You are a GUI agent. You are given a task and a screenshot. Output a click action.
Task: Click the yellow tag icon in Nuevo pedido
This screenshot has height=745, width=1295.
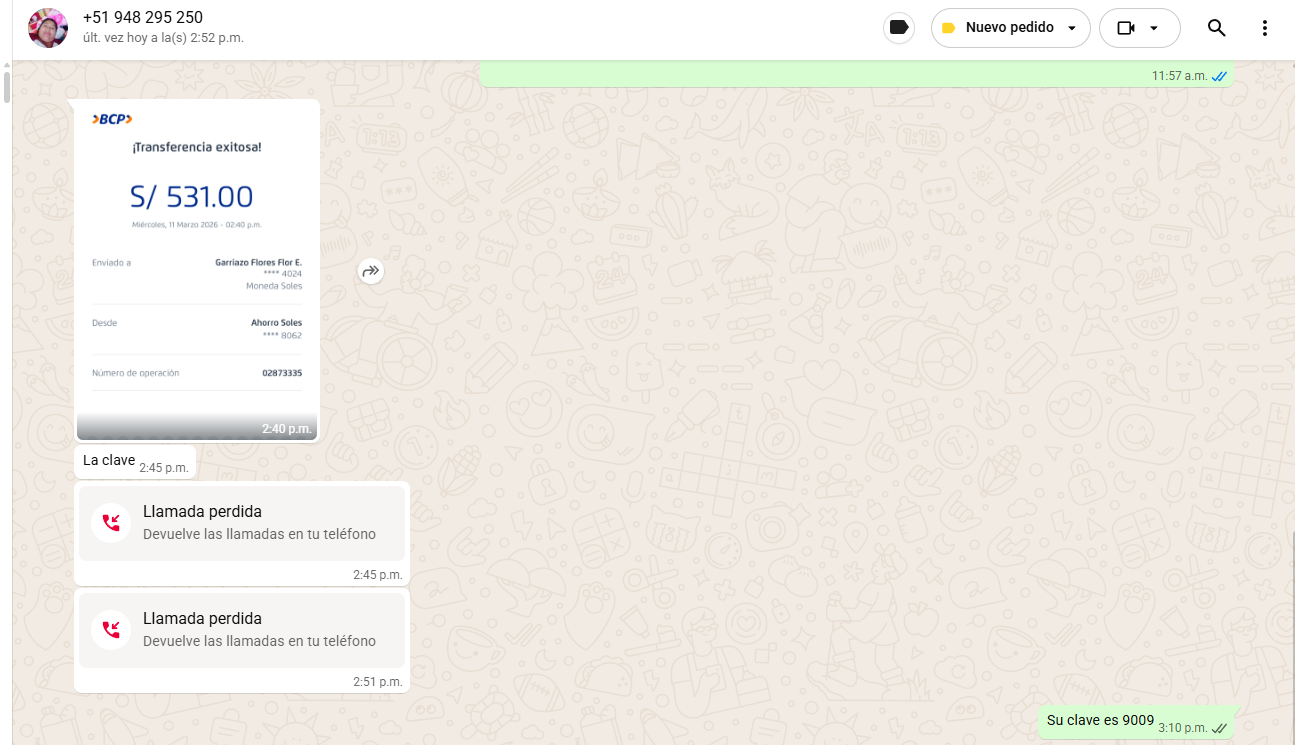click(948, 28)
